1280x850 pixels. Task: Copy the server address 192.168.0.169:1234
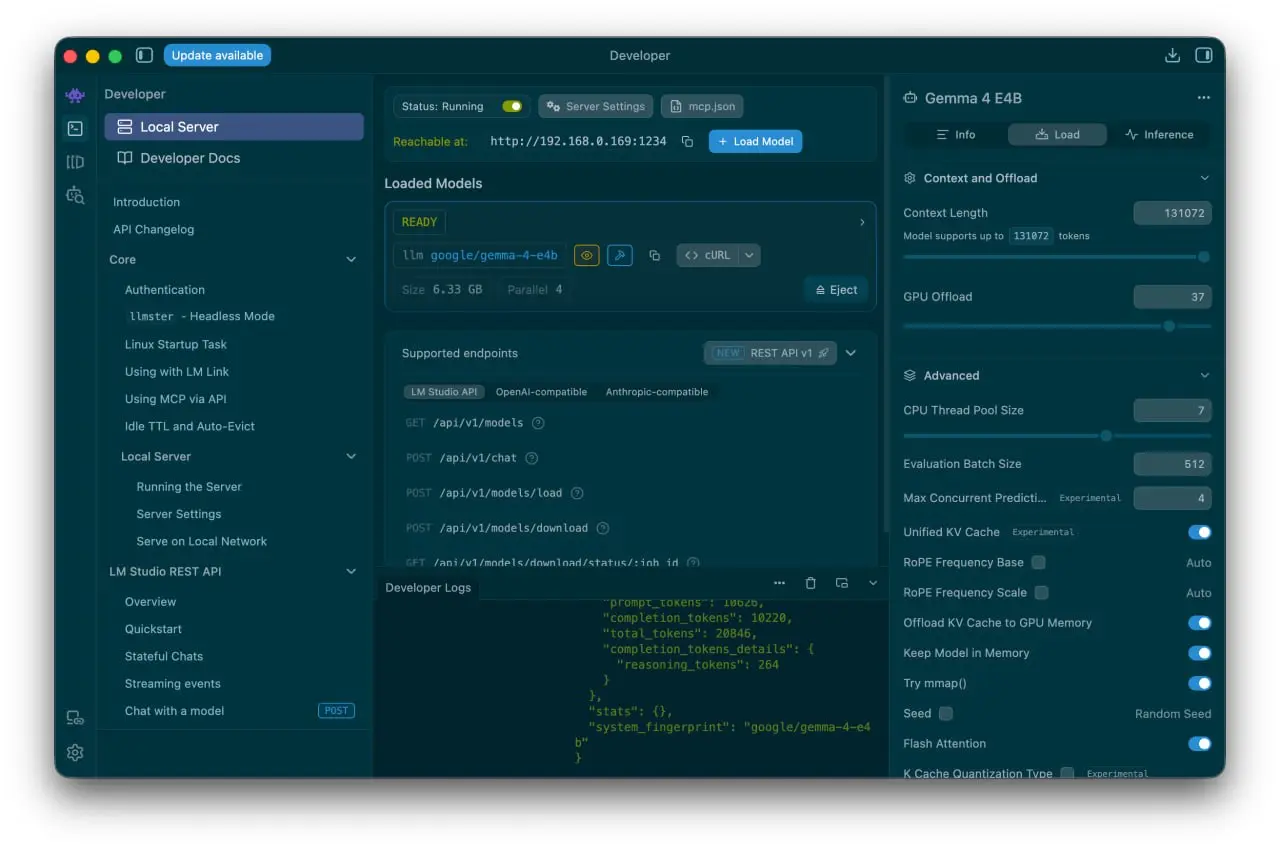click(x=687, y=142)
